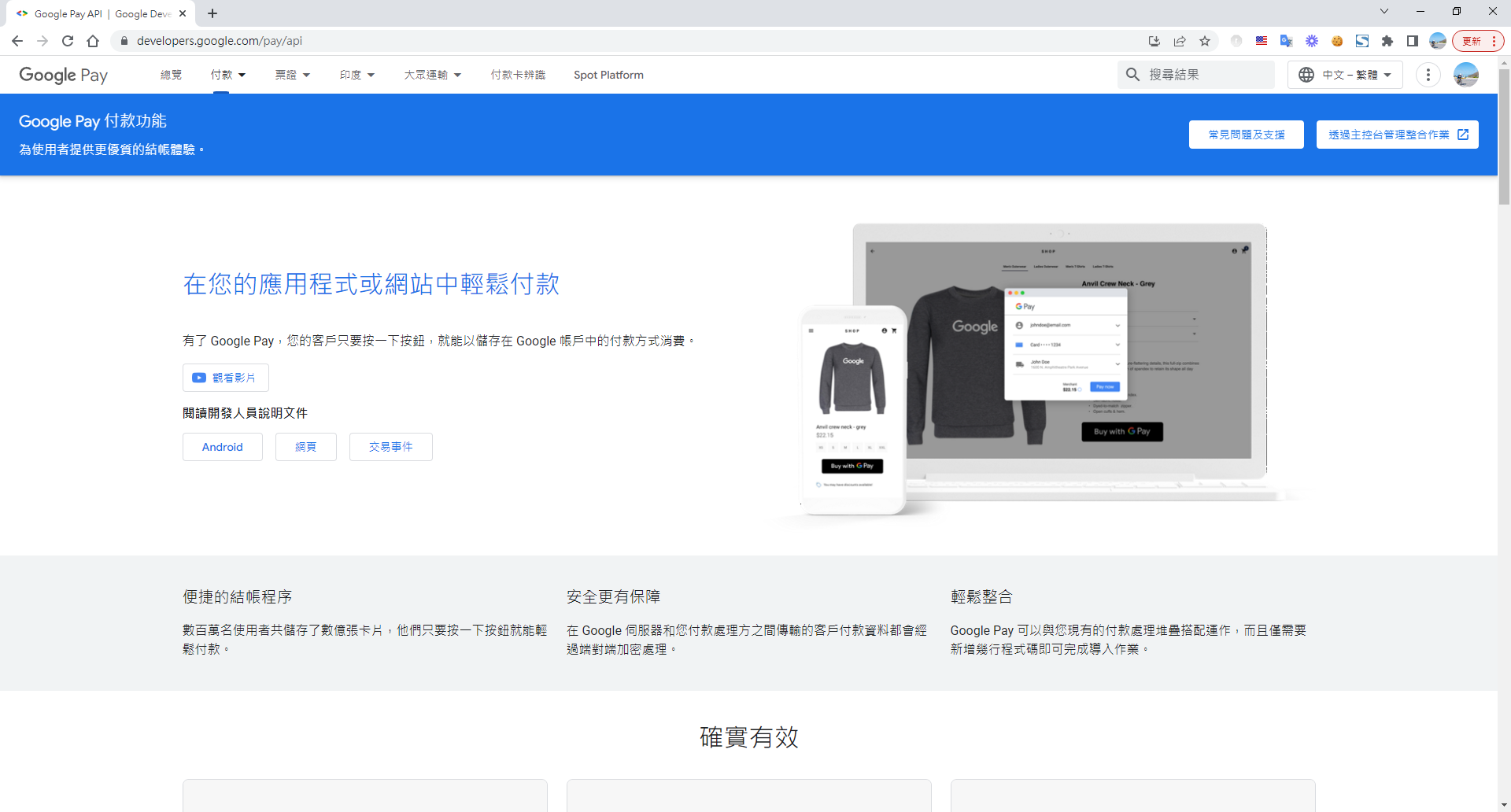The height and width of the screenshot is (812, 1511).
Task: Expand the 付款 dropdown menu
Action: point(228,75)
